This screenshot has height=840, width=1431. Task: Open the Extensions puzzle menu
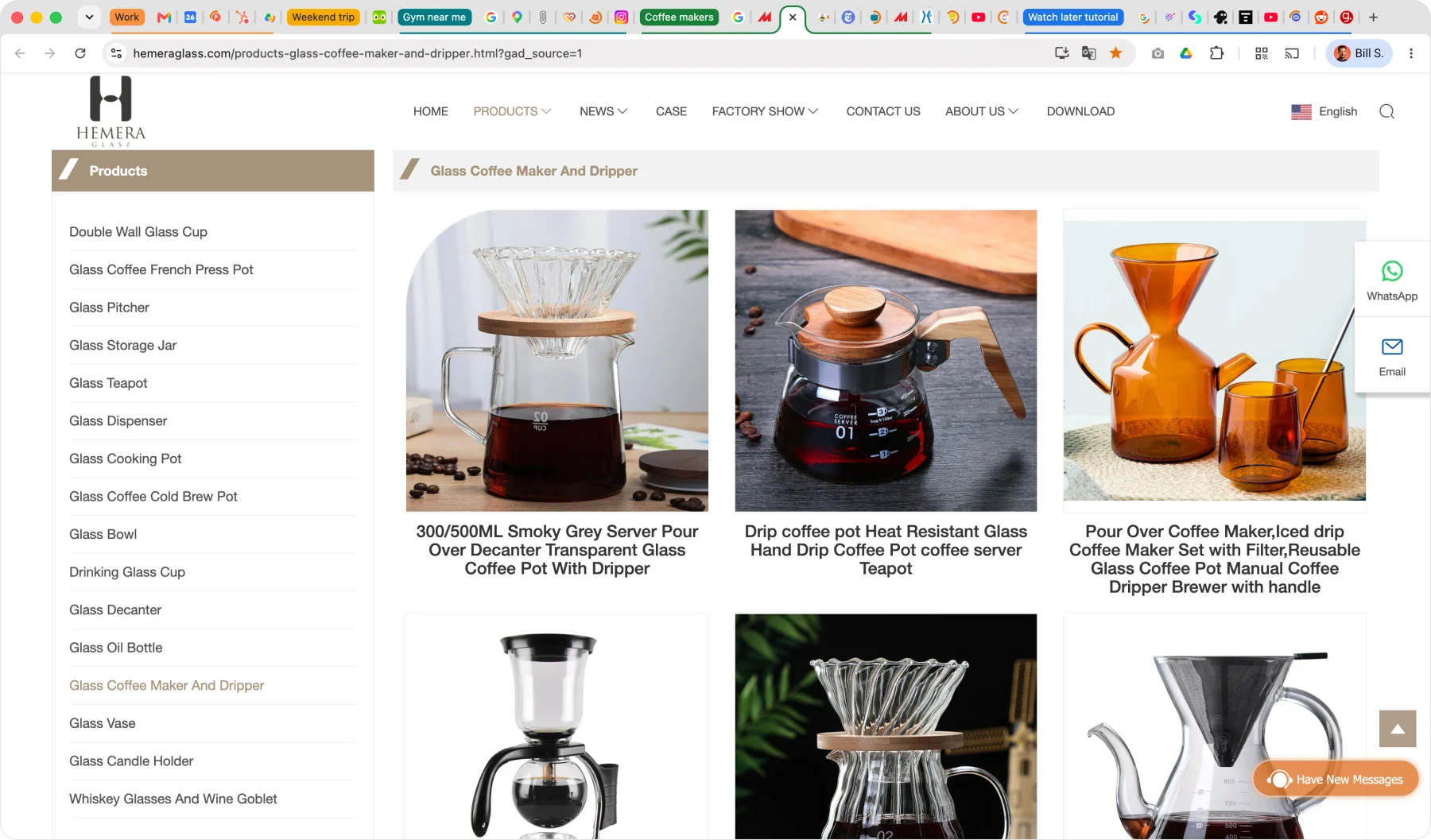[1216, 53]
